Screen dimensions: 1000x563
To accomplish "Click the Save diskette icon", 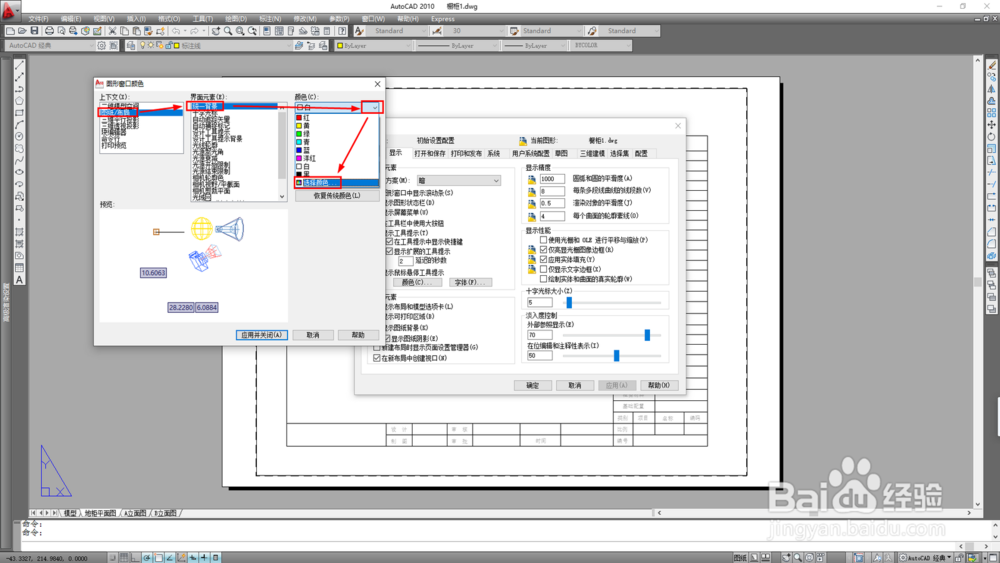I will 34,31.
